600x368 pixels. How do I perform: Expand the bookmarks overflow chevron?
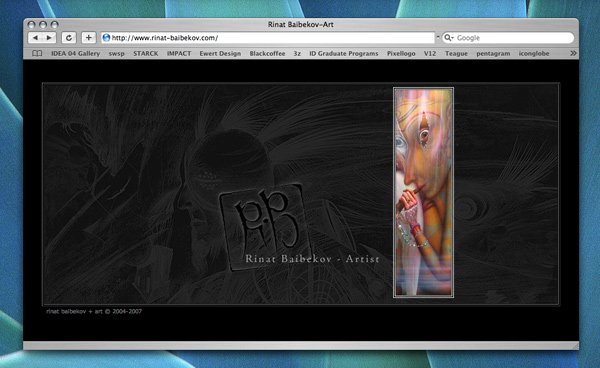(573, 53)
